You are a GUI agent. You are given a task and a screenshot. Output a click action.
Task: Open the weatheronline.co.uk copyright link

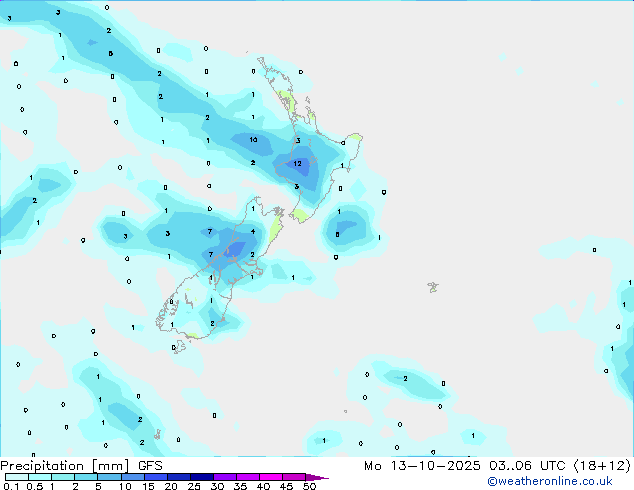click(550, 481)
